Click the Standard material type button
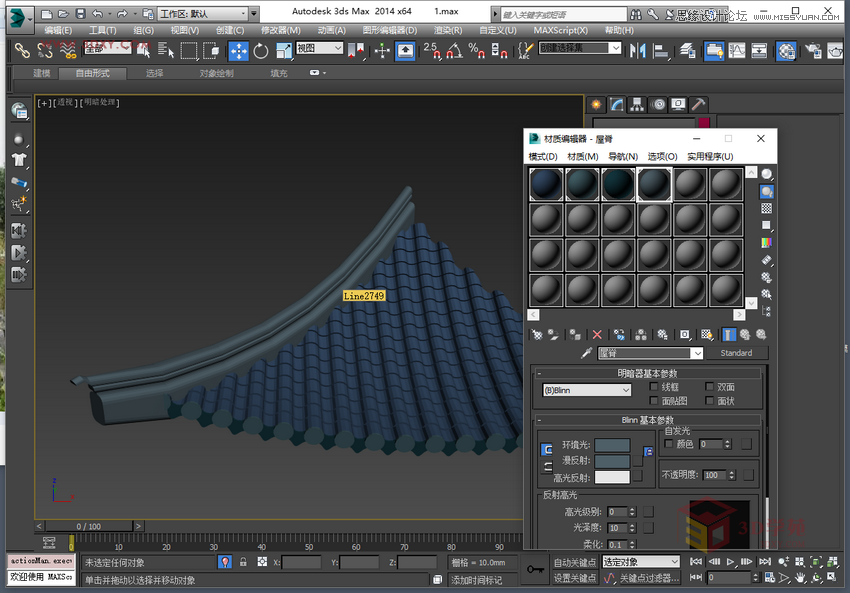Viewport: 850px width, 593px height. (738, 352)
